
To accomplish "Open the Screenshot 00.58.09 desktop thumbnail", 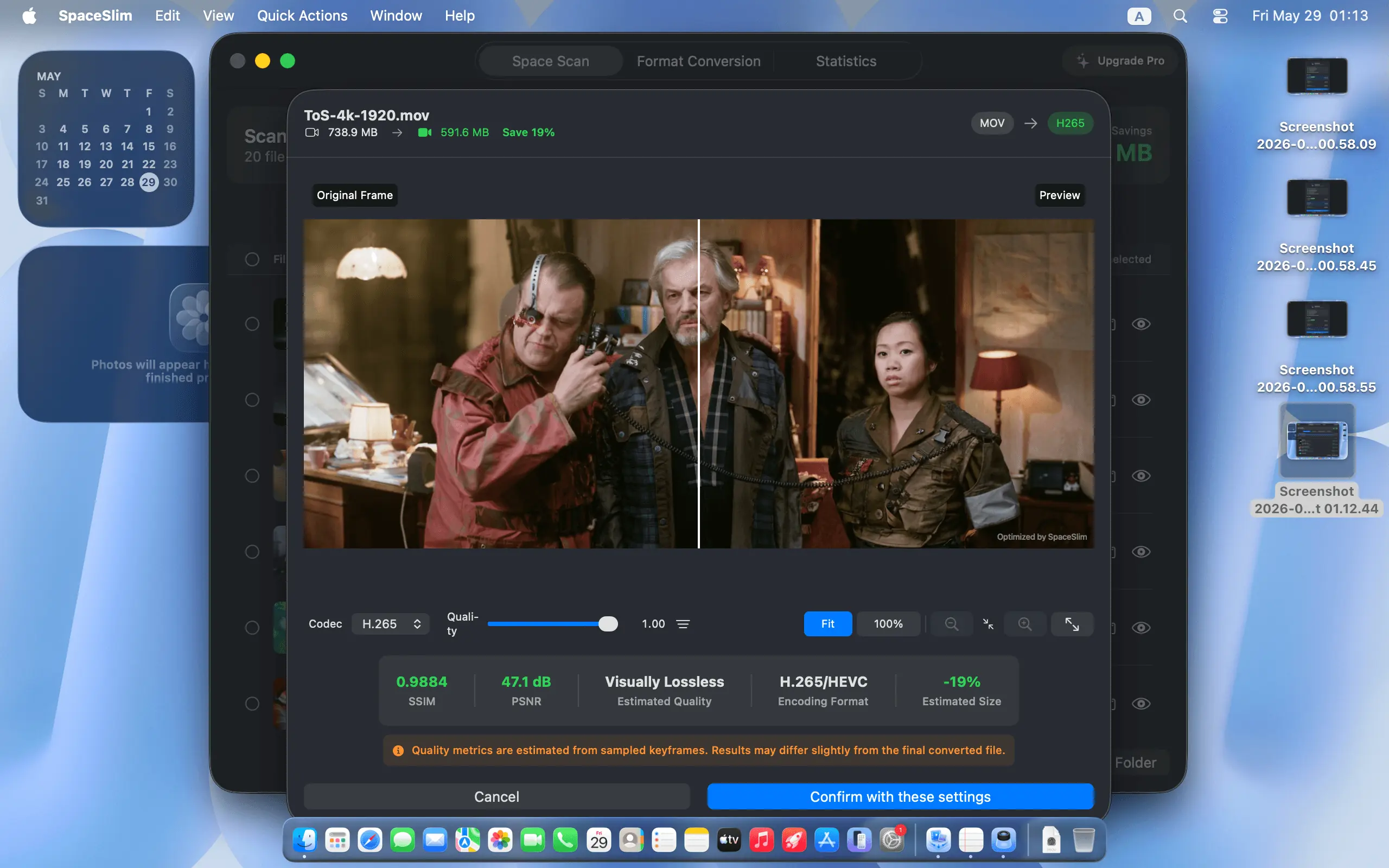I will point(1316,76).
